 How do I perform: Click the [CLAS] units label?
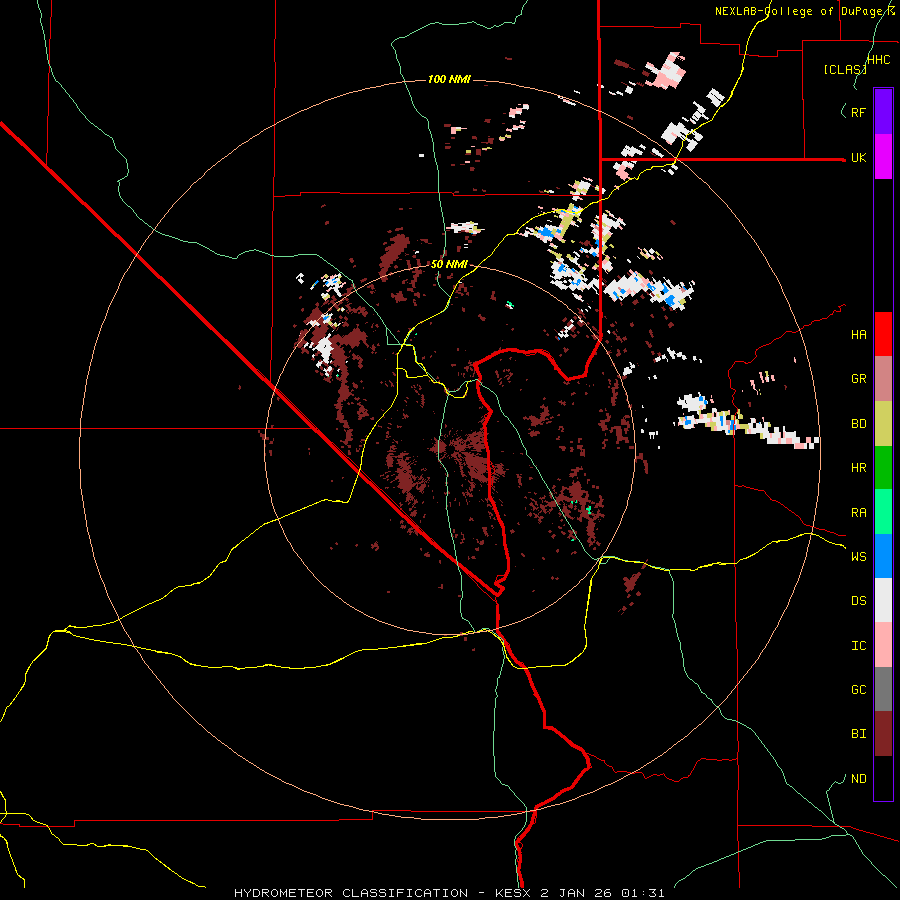coord(845,70)
